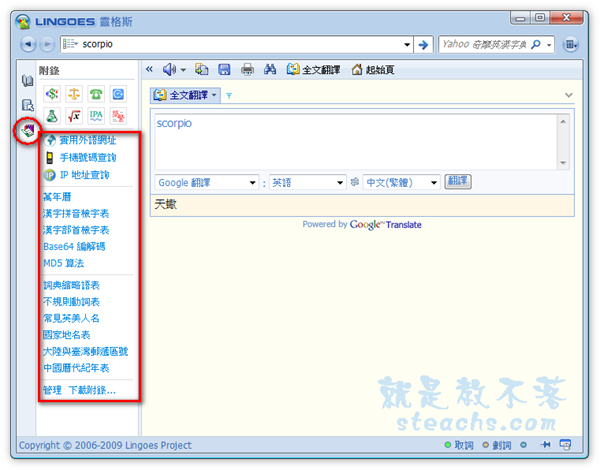
Task: Open the 不規則動詞表 link
Action: click(x=71, y=302)
